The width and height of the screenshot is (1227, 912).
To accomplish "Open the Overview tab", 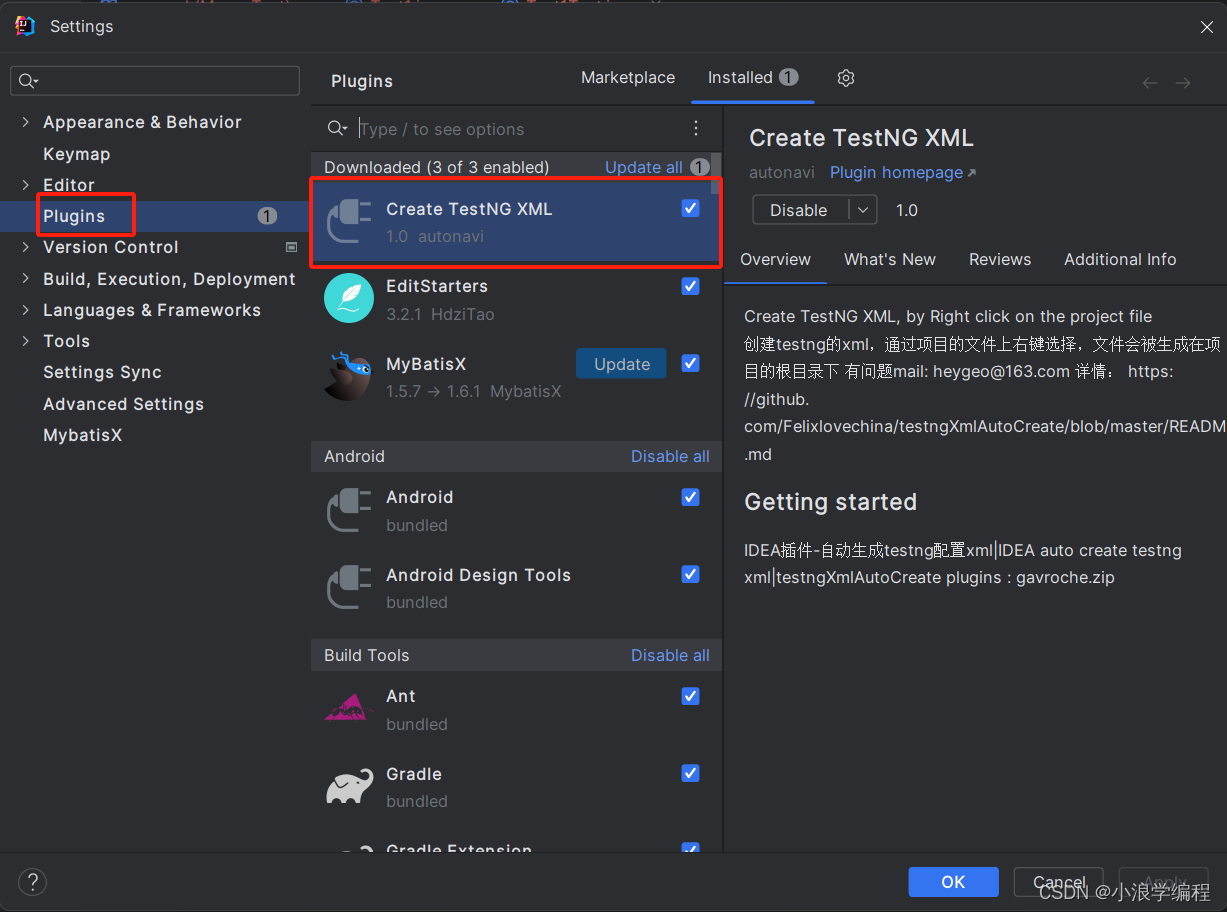I will point(775,259).
